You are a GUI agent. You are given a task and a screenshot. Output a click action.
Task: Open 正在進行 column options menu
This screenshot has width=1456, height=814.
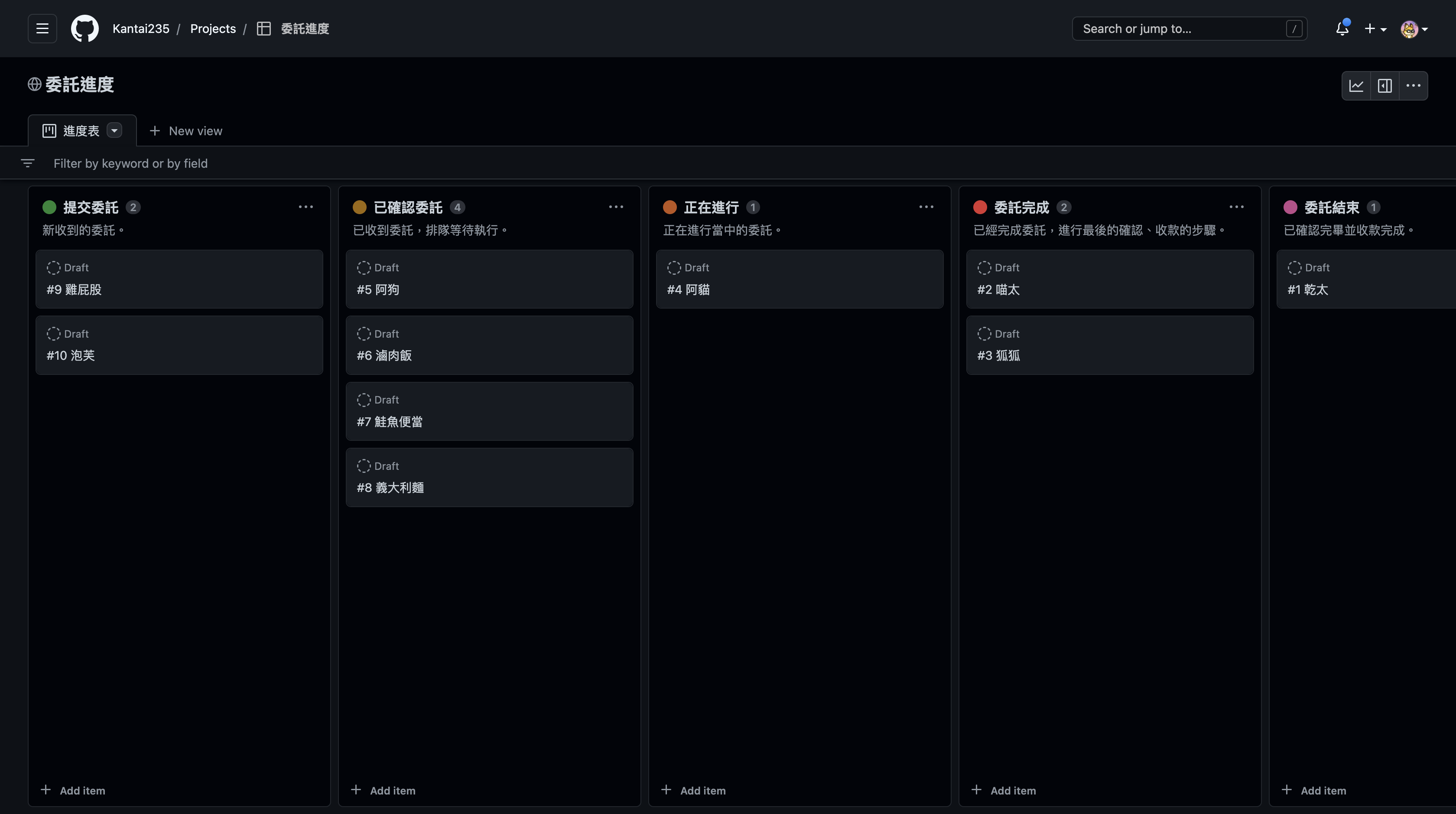tap(926, 207)
